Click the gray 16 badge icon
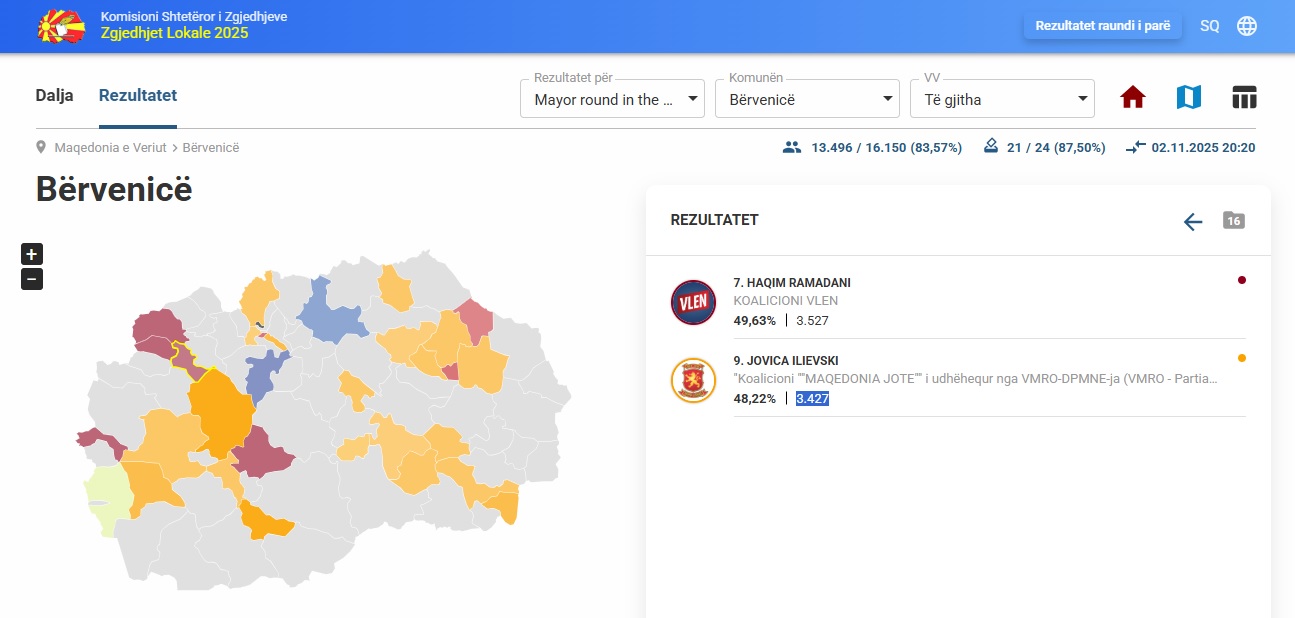 coord(1234,220)
